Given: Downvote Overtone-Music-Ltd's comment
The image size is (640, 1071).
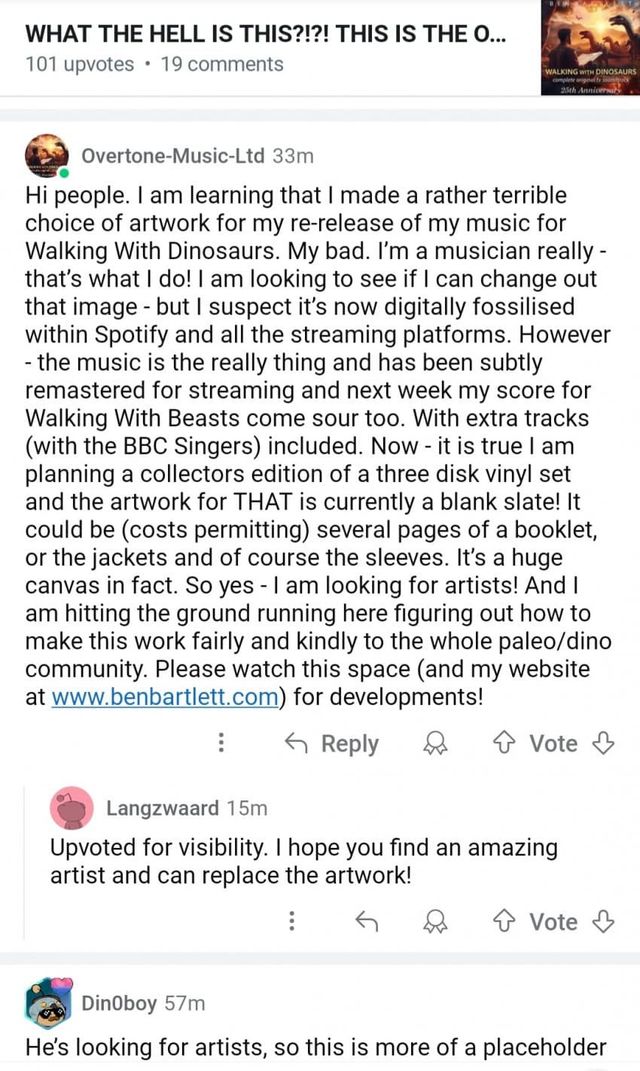Looking at the screenshot, I should (604, 743).
